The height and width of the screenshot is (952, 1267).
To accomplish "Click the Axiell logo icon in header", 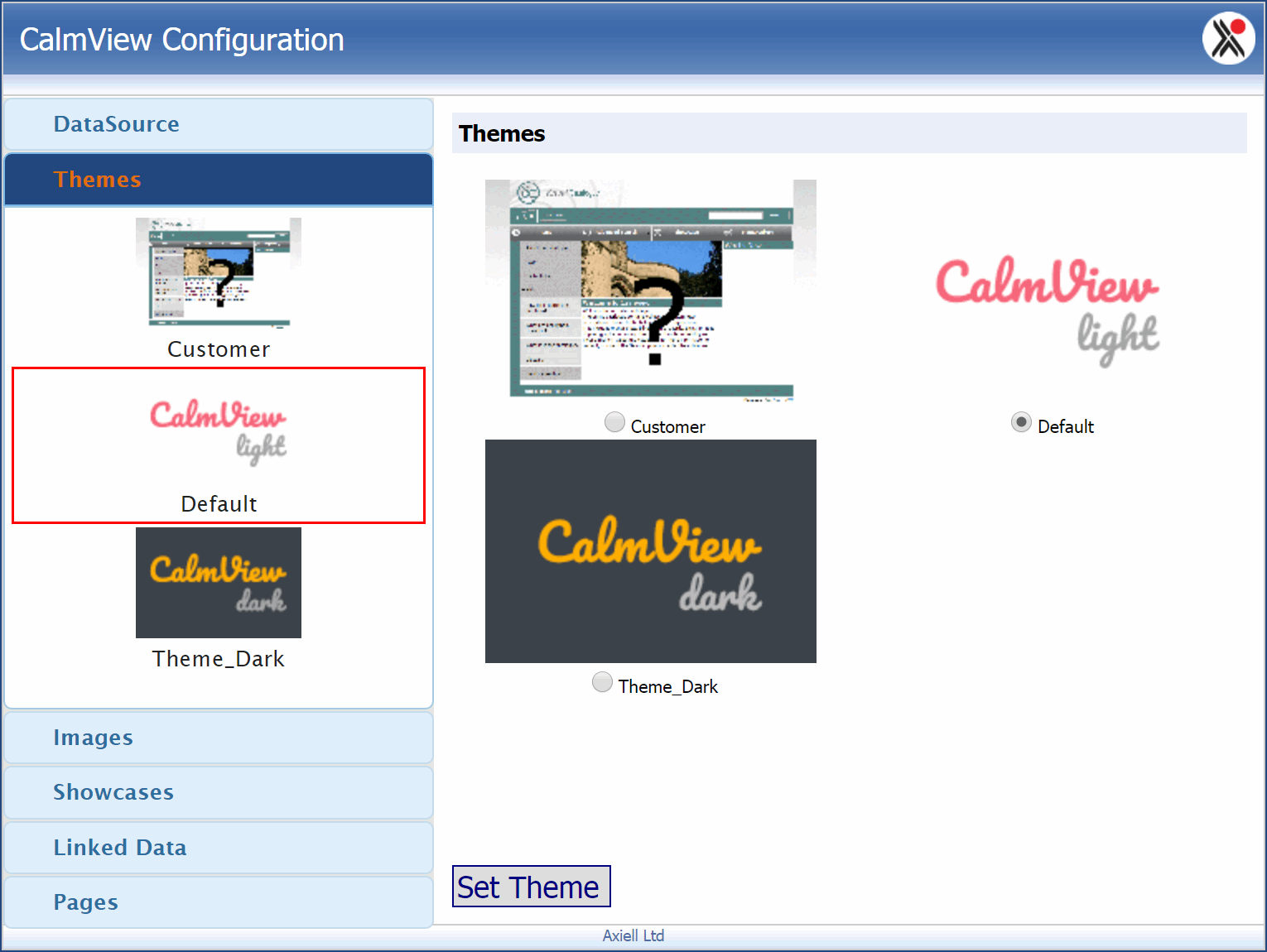I will click(1229, 38).
